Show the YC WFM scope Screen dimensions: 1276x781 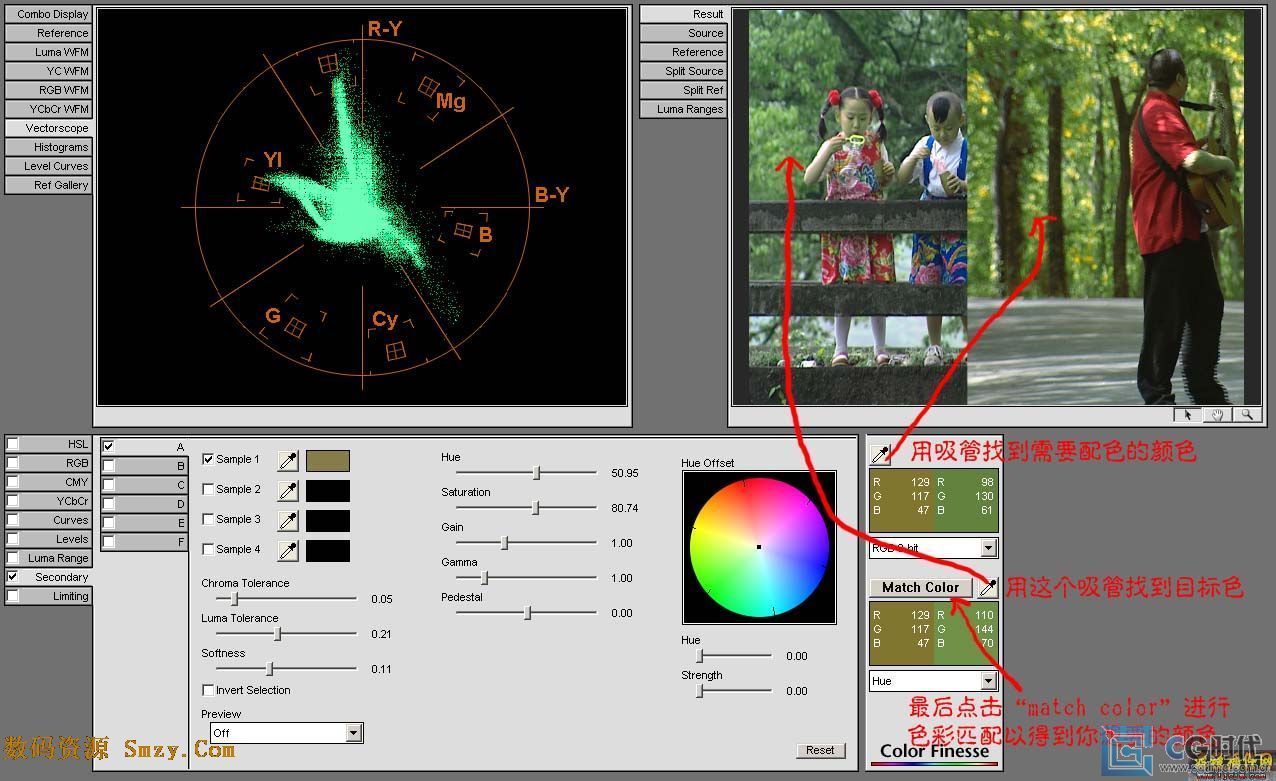pos(49,71)
